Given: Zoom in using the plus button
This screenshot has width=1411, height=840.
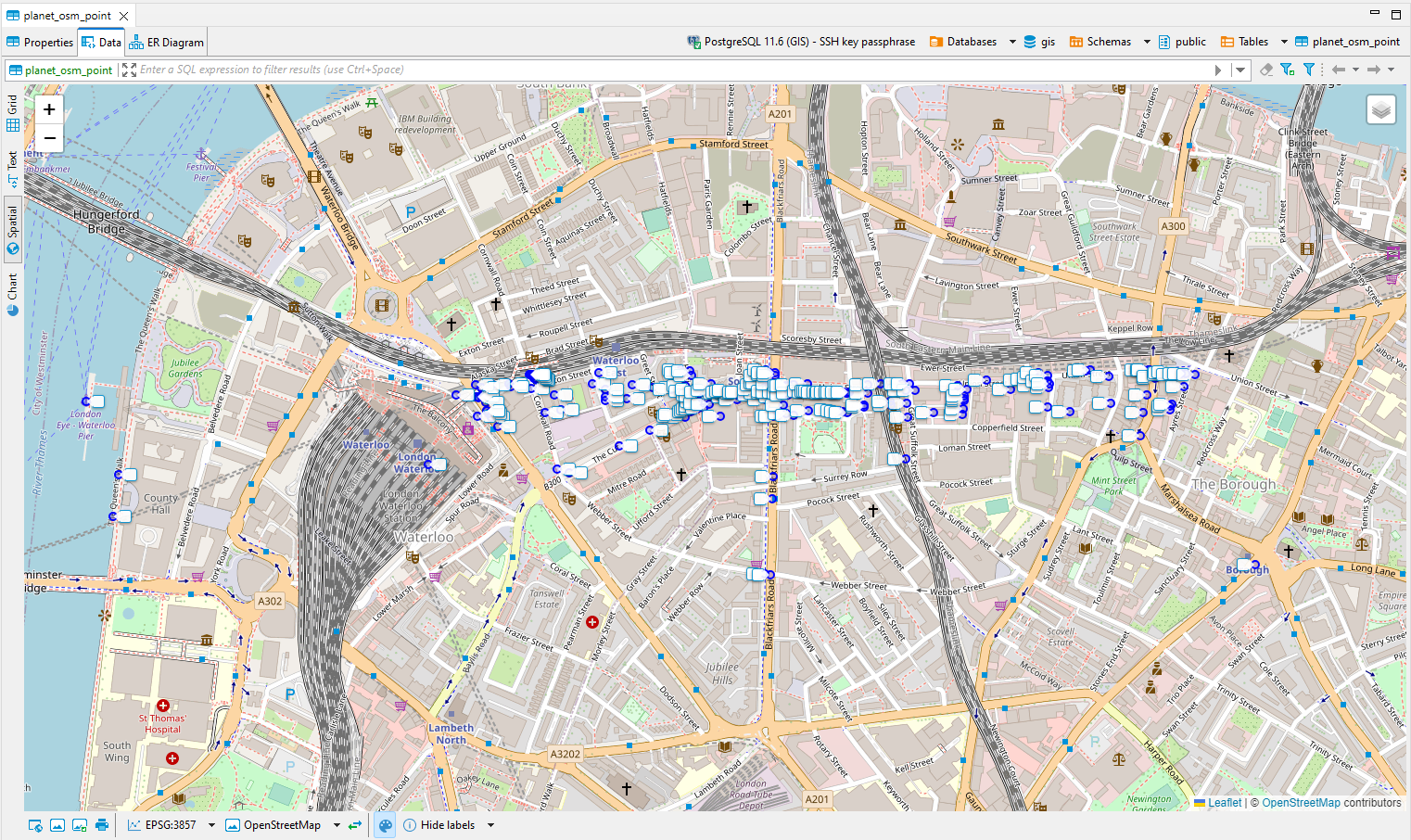Looking at the screenshot, I should (48, 109).
